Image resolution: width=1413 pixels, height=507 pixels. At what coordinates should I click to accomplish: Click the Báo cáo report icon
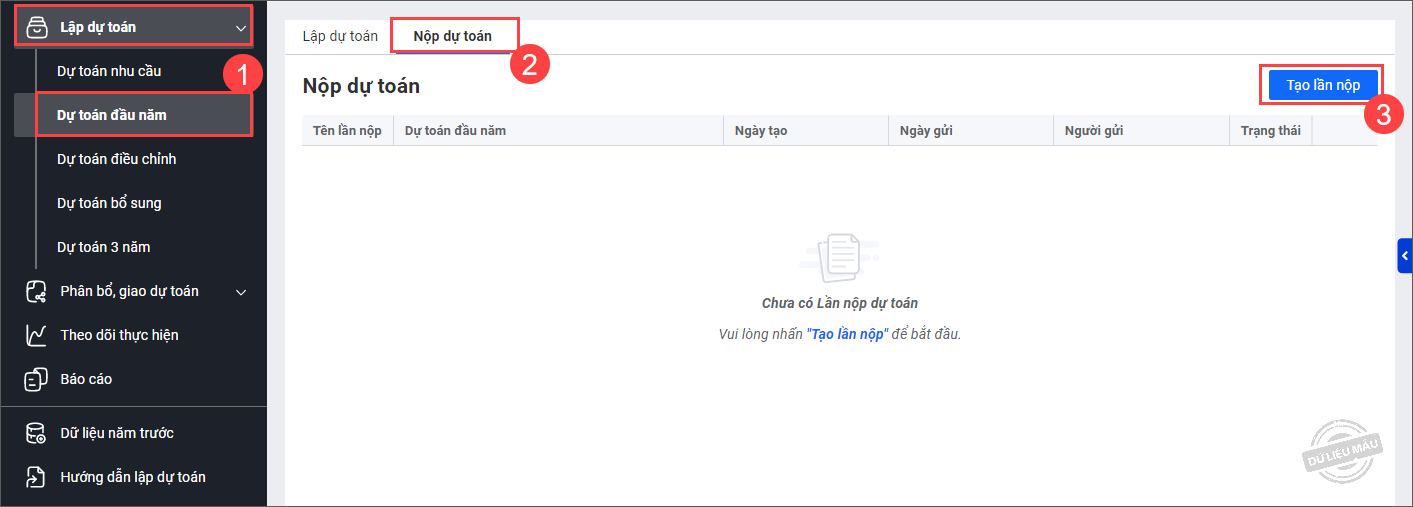pos(36,379)
